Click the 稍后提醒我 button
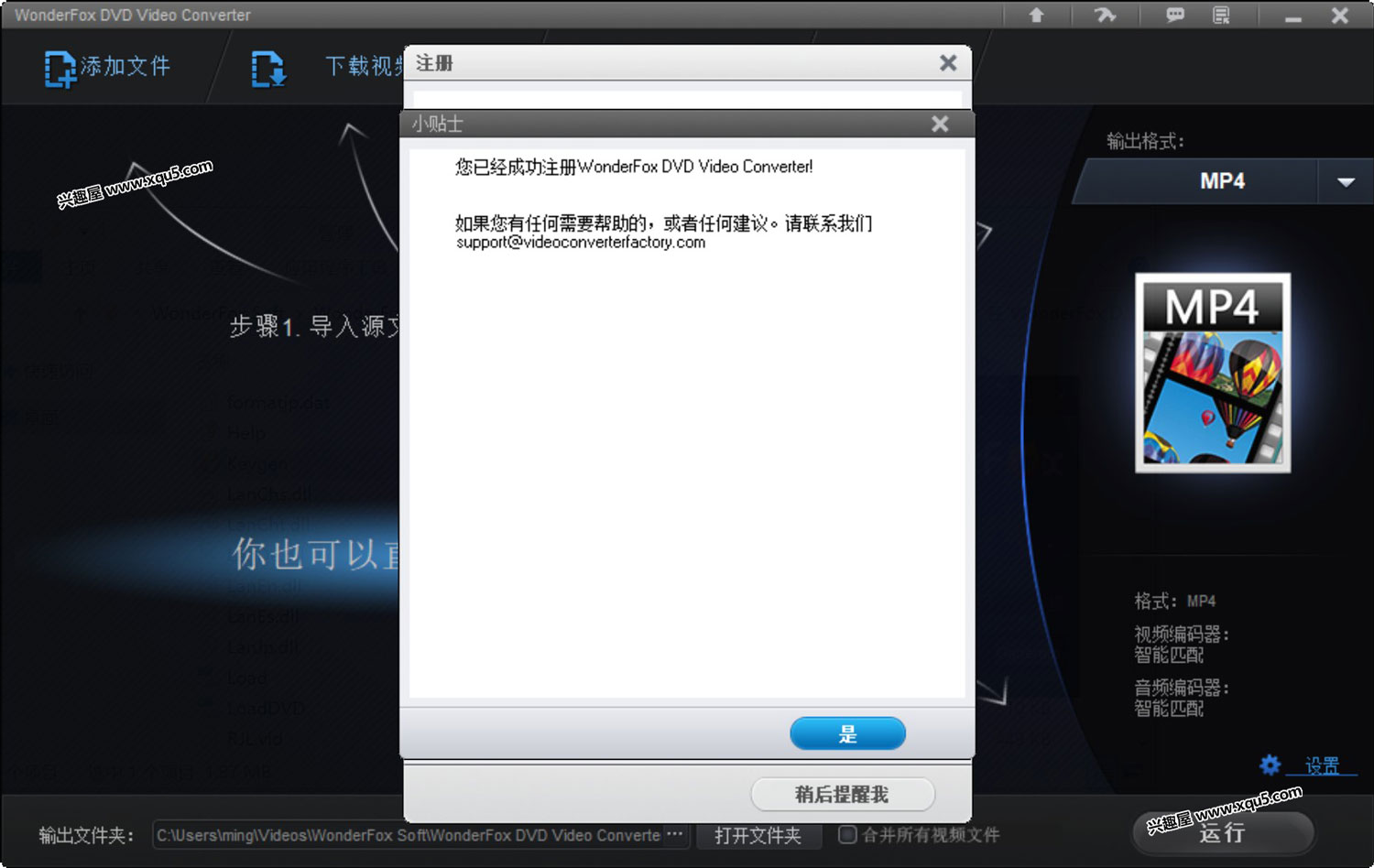1374x868 pixels. pyautogui.click(x=843, y=794)
